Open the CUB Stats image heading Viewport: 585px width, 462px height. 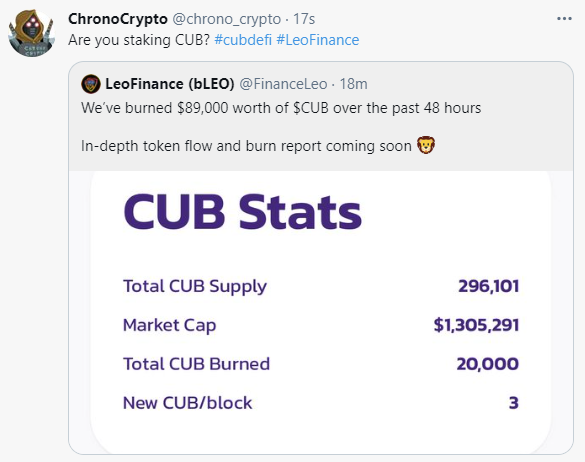[243, 211]
